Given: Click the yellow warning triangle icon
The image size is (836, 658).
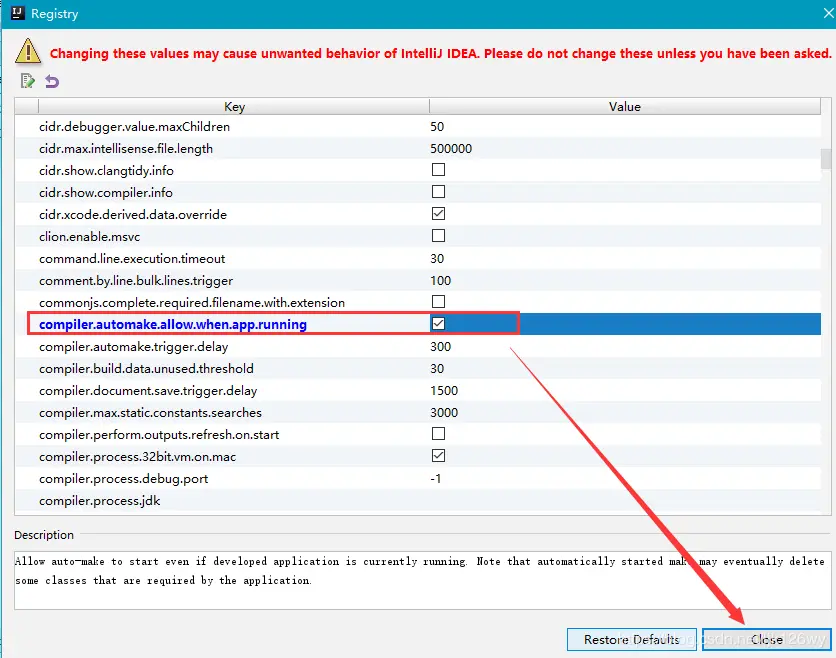Looking at the screenshot, I should (28, 52).
